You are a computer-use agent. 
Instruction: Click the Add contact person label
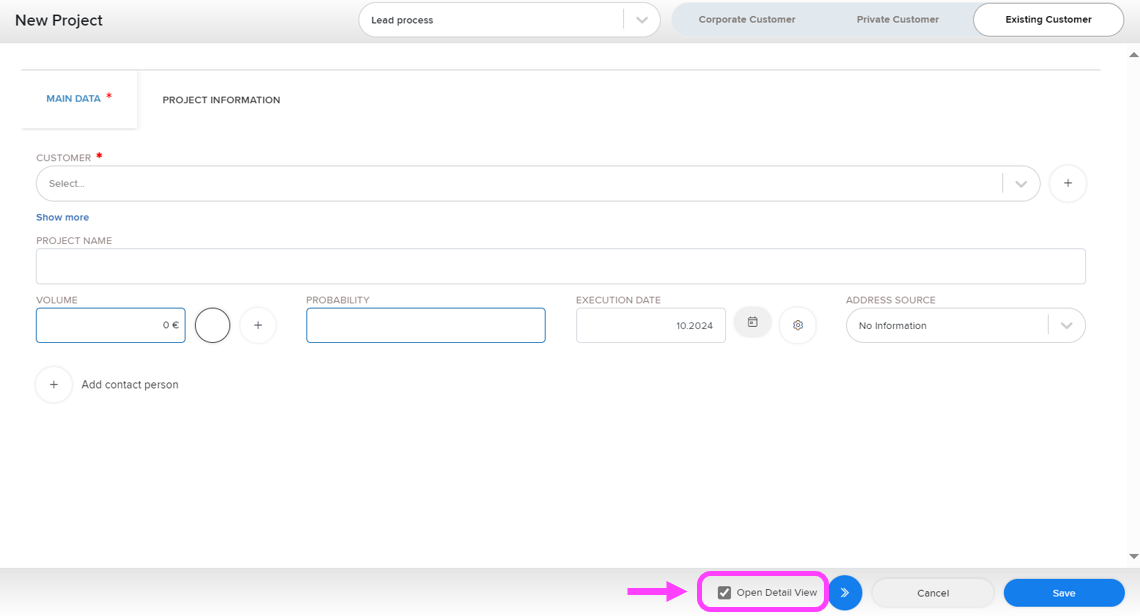[129, 385]
